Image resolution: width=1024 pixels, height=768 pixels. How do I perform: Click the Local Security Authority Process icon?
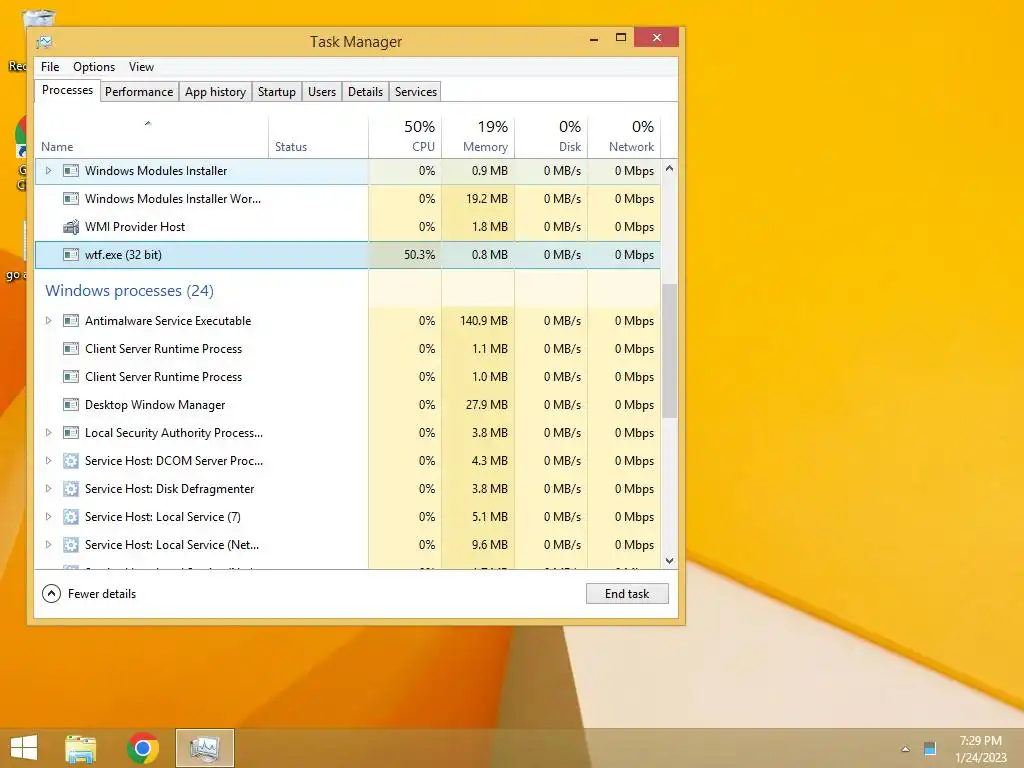pos(71,433)
